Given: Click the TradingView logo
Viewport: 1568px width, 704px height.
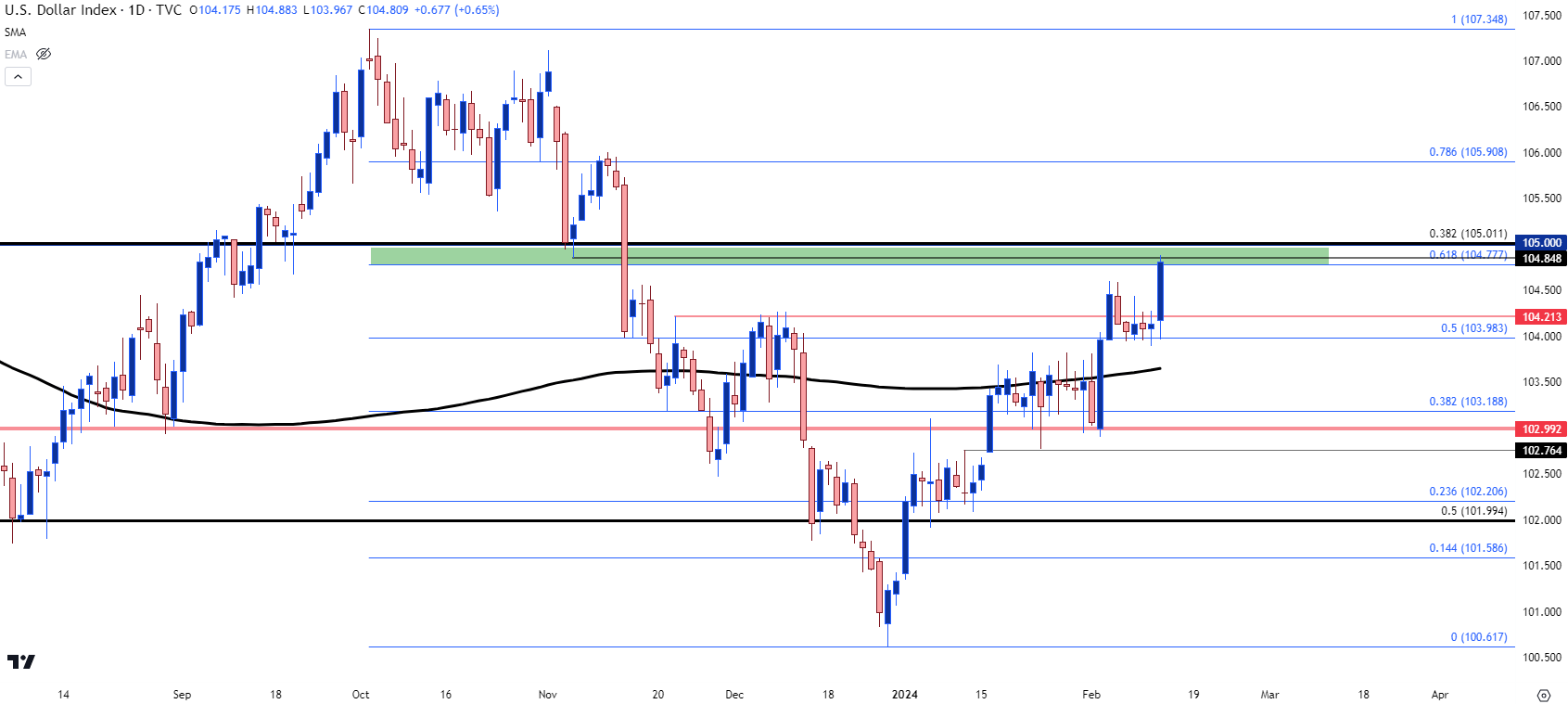Looking at the screenshot, I should point(20,661).
